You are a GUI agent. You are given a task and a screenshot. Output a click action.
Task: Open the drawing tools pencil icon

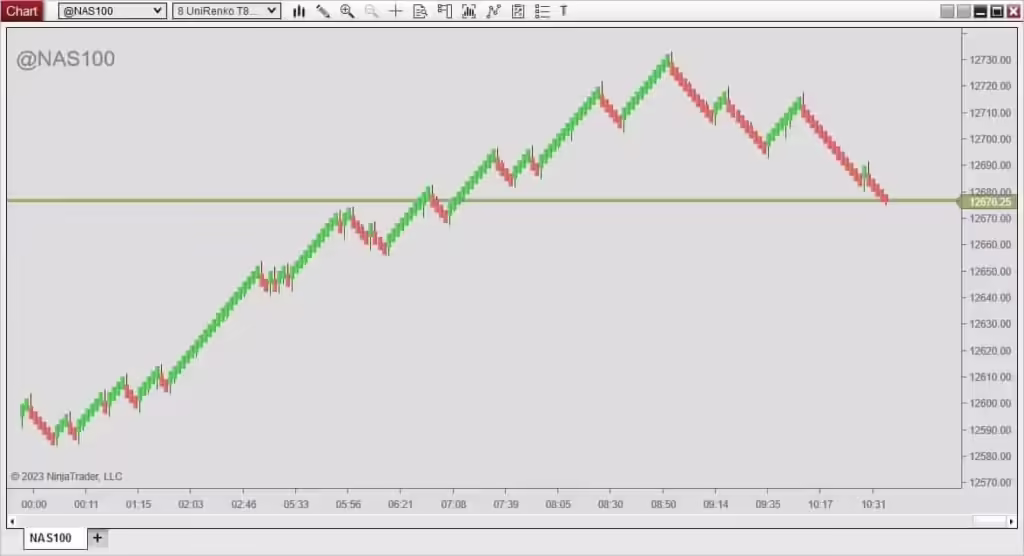[323, 11]
